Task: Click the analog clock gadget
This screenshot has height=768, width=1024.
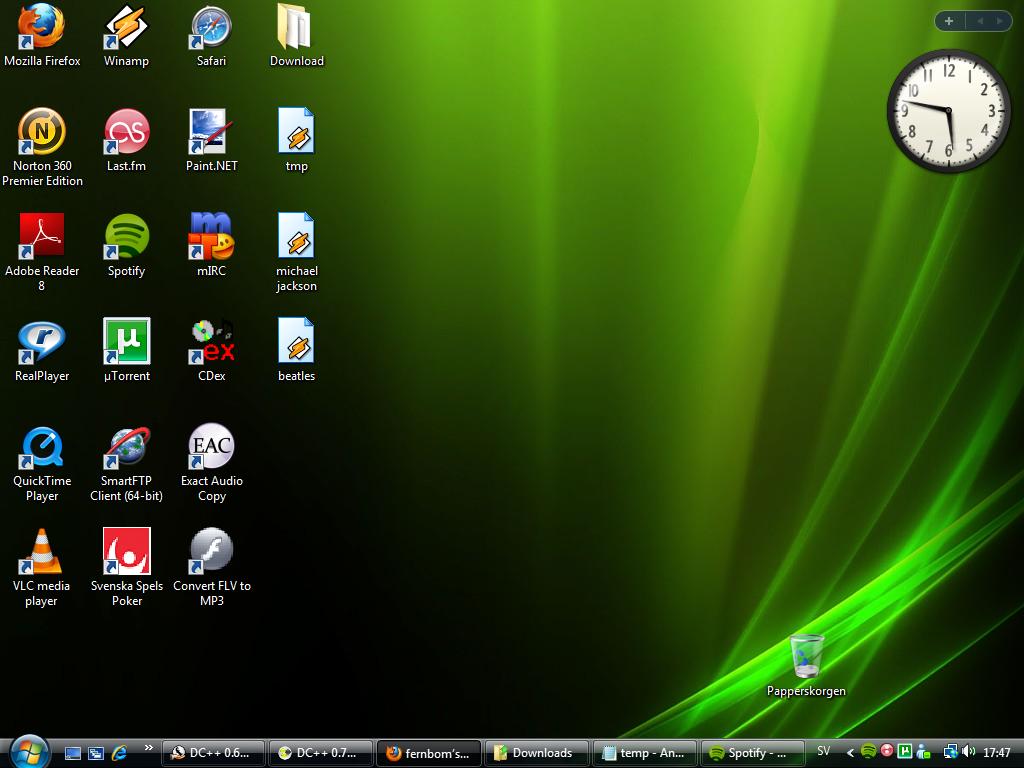Action: 948,111
